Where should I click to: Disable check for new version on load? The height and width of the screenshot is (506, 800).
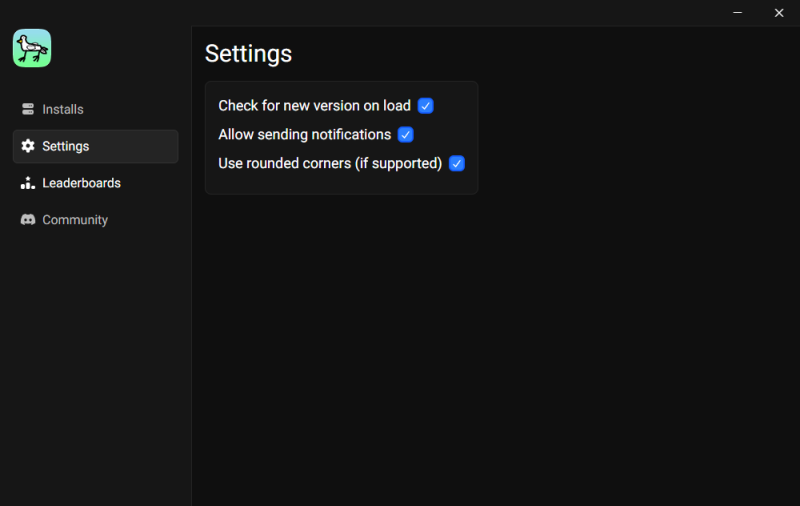pyautogui.click(x=426, y=106)
